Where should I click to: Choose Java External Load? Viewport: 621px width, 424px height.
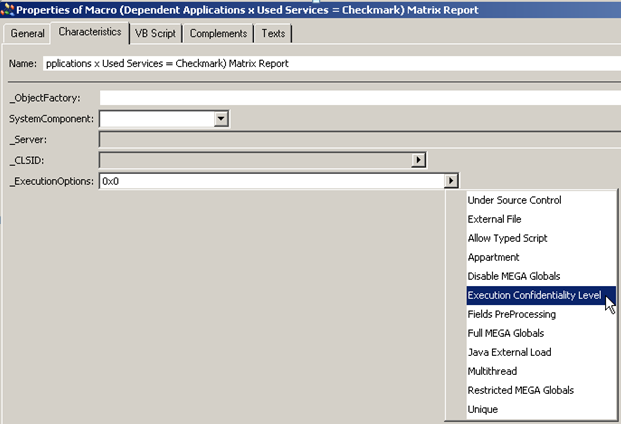[509, 352]
